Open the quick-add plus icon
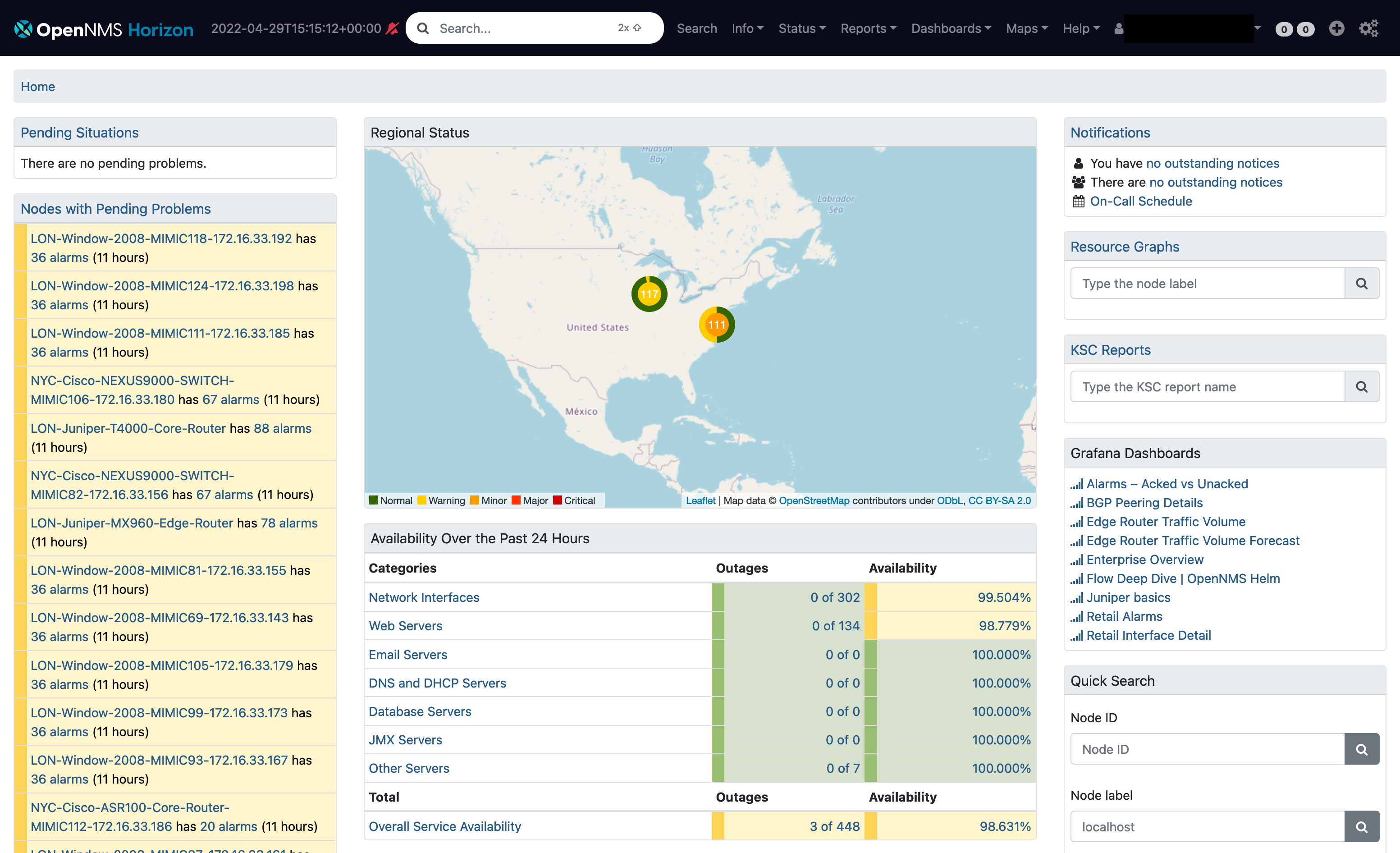 pyautogui.click(x=1336, y=28)
